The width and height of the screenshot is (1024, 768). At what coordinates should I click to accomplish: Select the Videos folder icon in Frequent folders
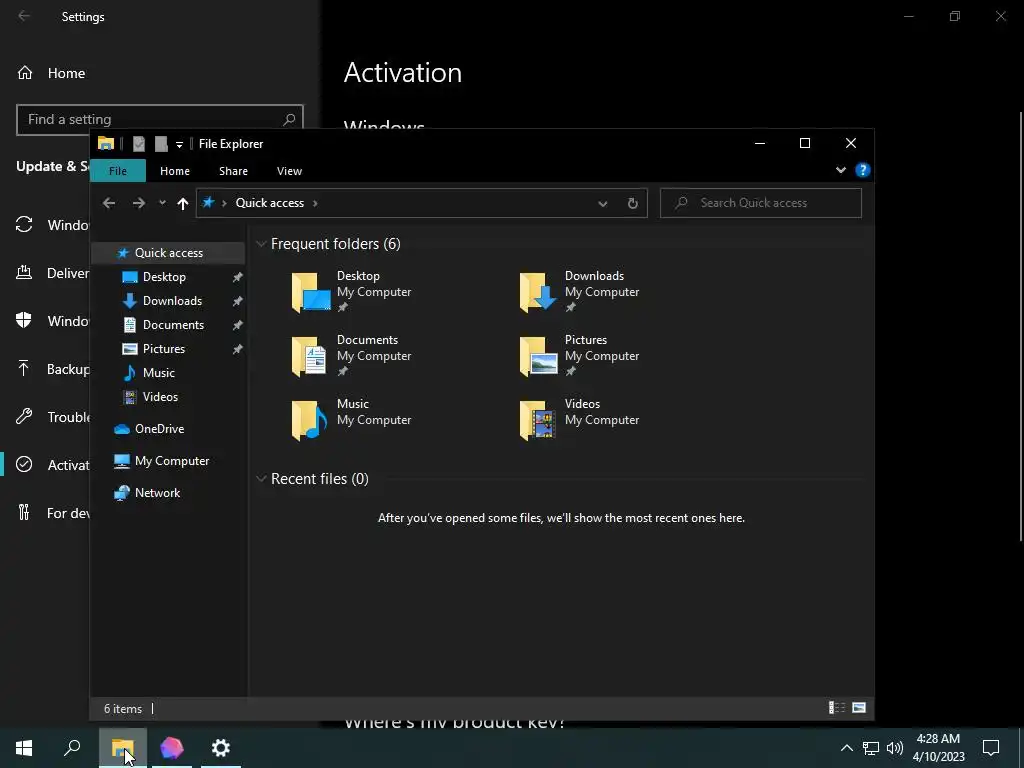[537, 420]
